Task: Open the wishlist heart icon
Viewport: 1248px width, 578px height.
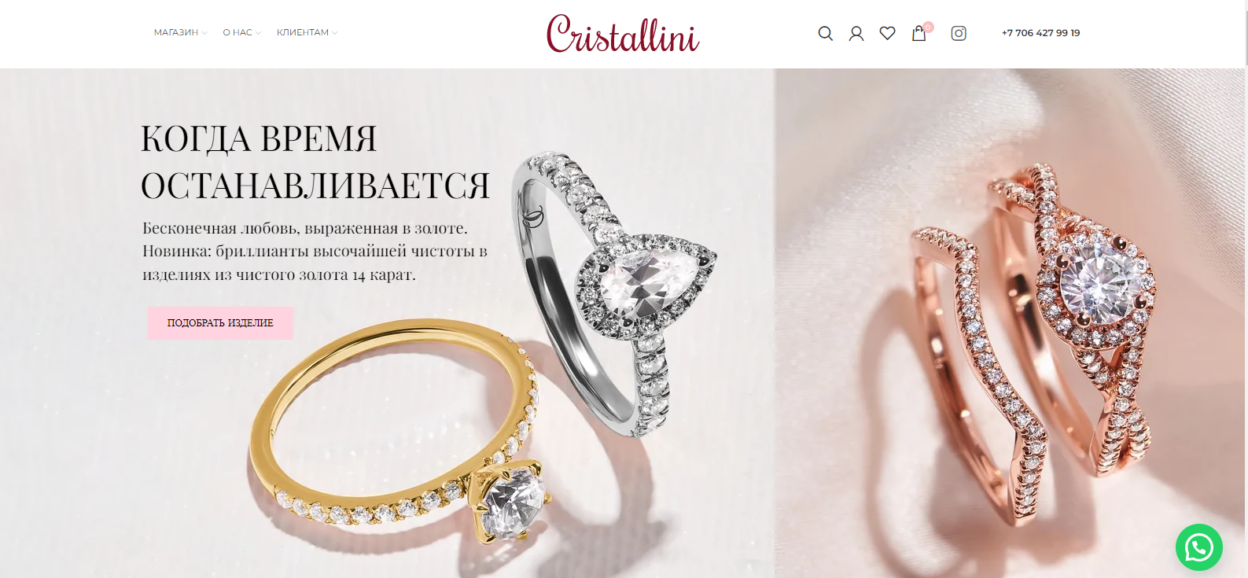Action: [x=887, y=33]
